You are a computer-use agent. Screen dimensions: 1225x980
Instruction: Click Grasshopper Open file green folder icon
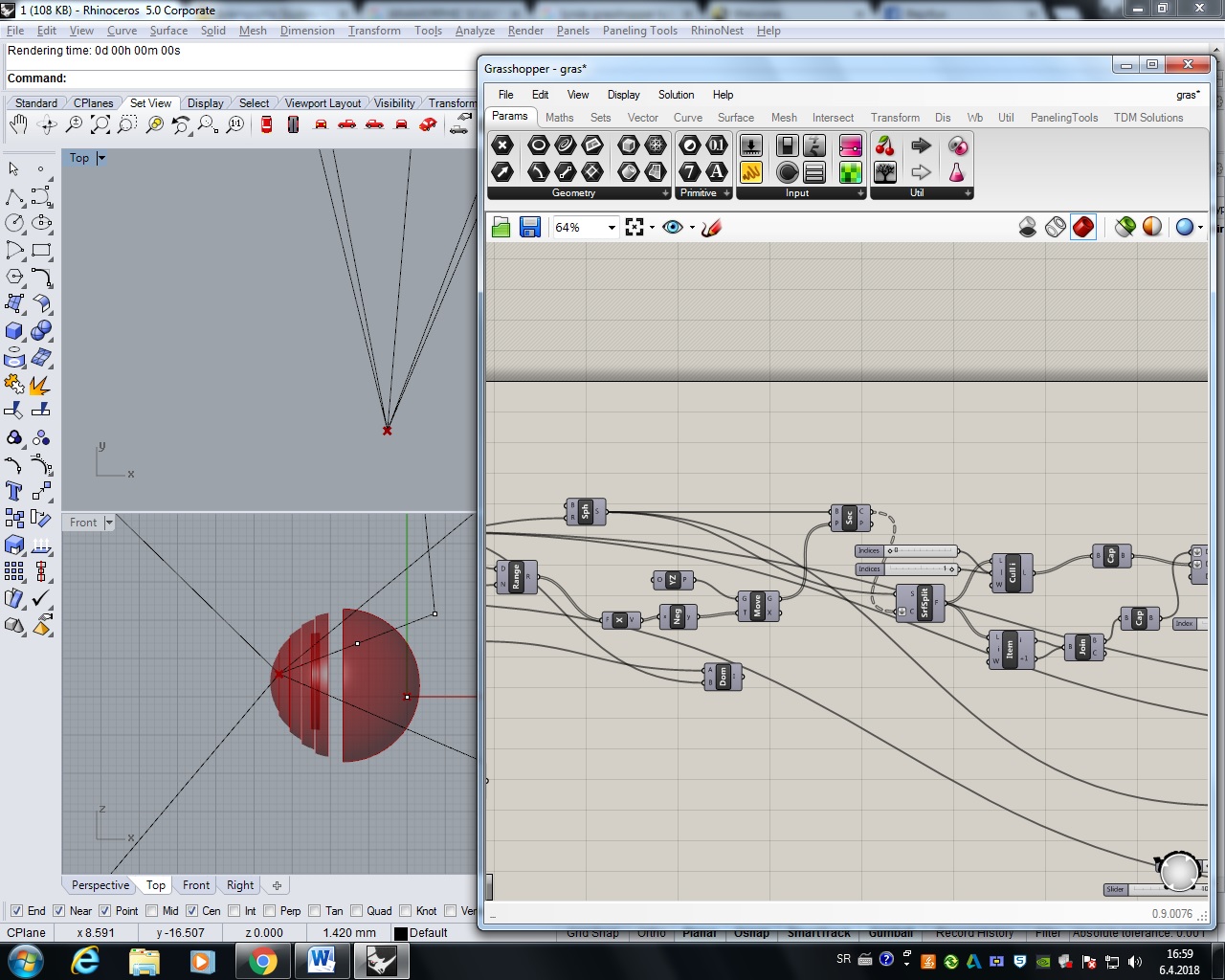[x=501, y=227]
